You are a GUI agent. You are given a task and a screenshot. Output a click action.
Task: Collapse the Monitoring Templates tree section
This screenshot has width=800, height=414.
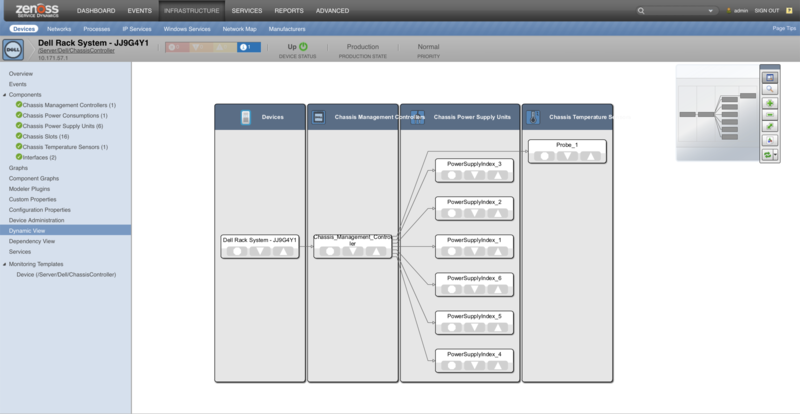coord(5,264)
